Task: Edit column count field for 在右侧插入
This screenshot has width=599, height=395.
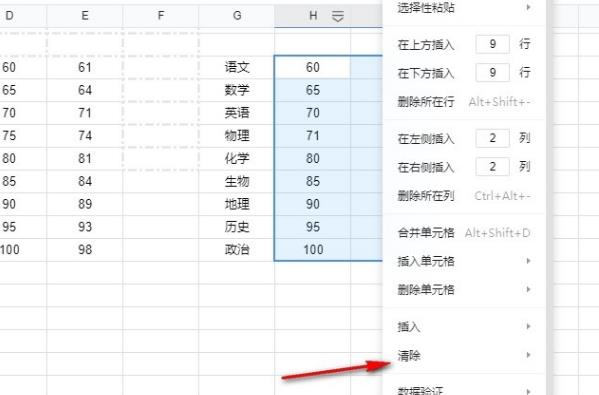Action: point(492,167)
